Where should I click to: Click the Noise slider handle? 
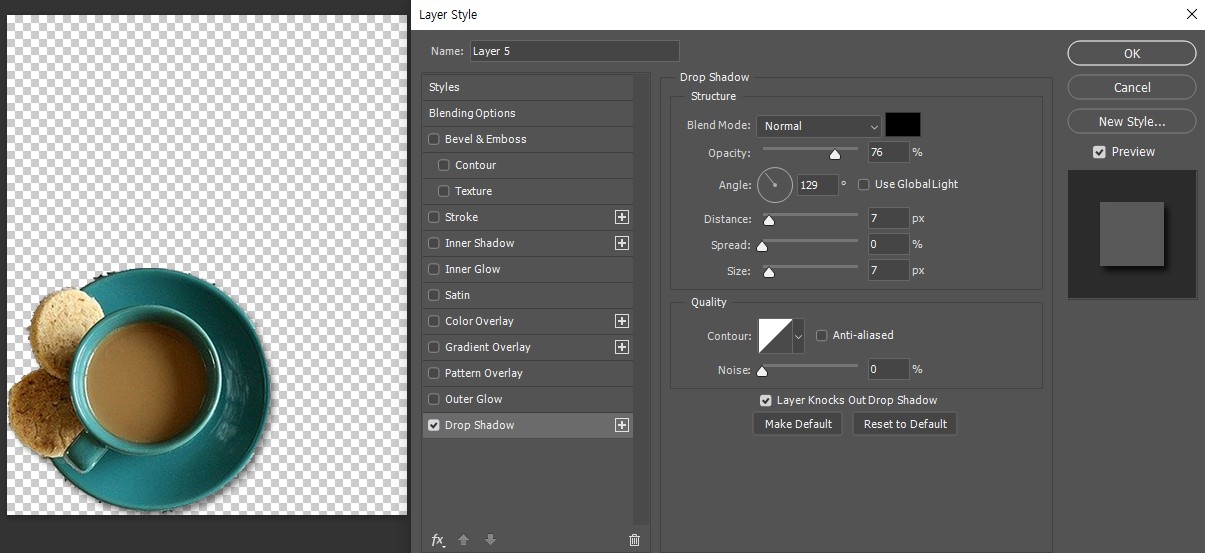[x=762, y=371]
